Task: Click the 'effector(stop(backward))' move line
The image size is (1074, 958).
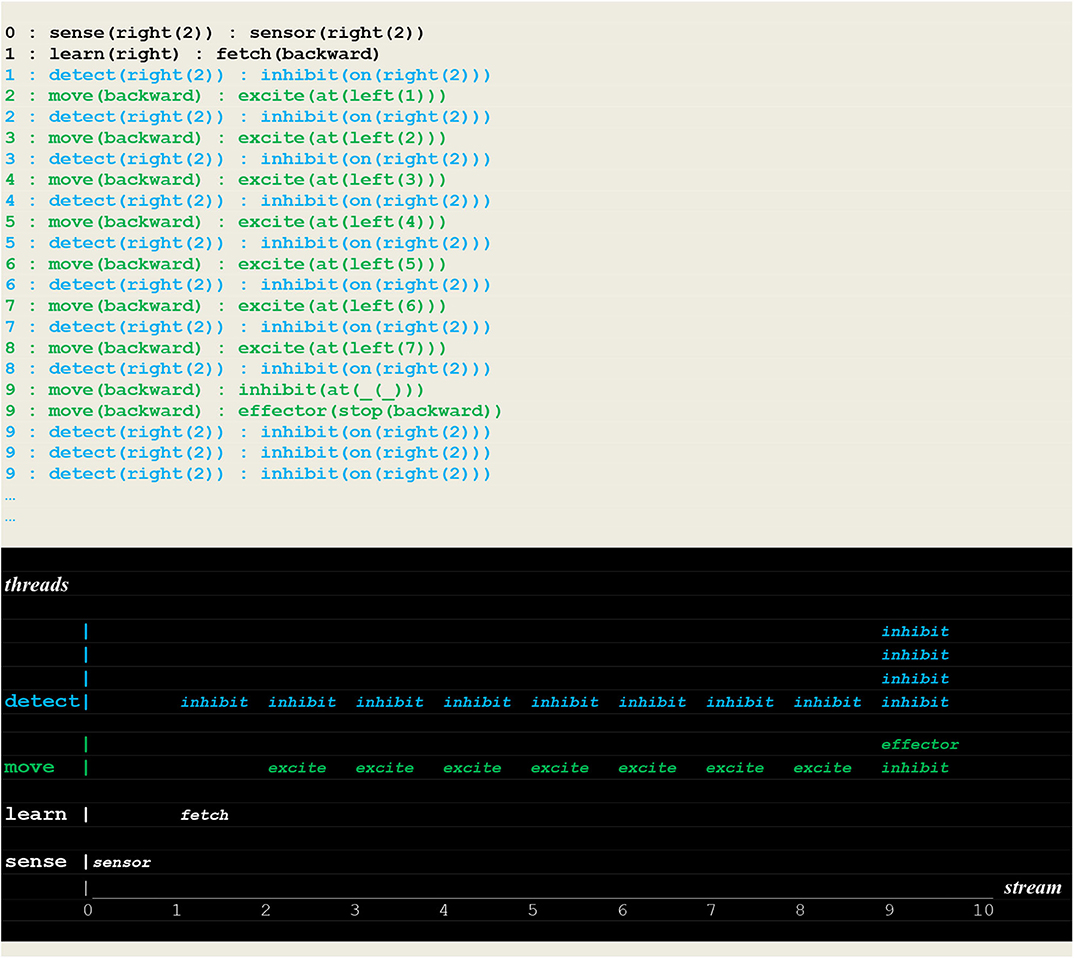Action: point(253,411)
